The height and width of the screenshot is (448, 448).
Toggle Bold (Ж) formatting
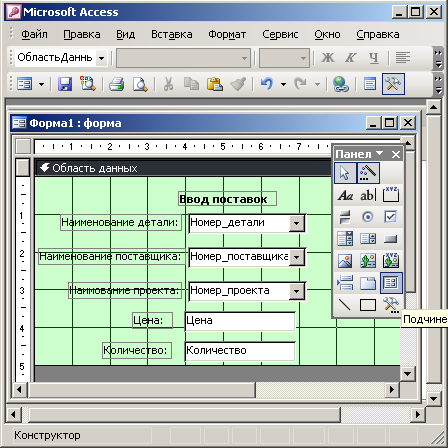coord(328,58)
